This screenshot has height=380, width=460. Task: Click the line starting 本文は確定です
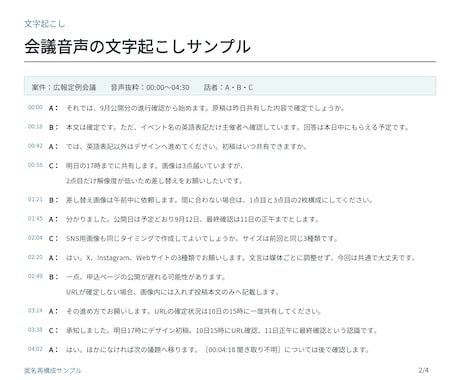pyautogui.click(x=237, y=127)
